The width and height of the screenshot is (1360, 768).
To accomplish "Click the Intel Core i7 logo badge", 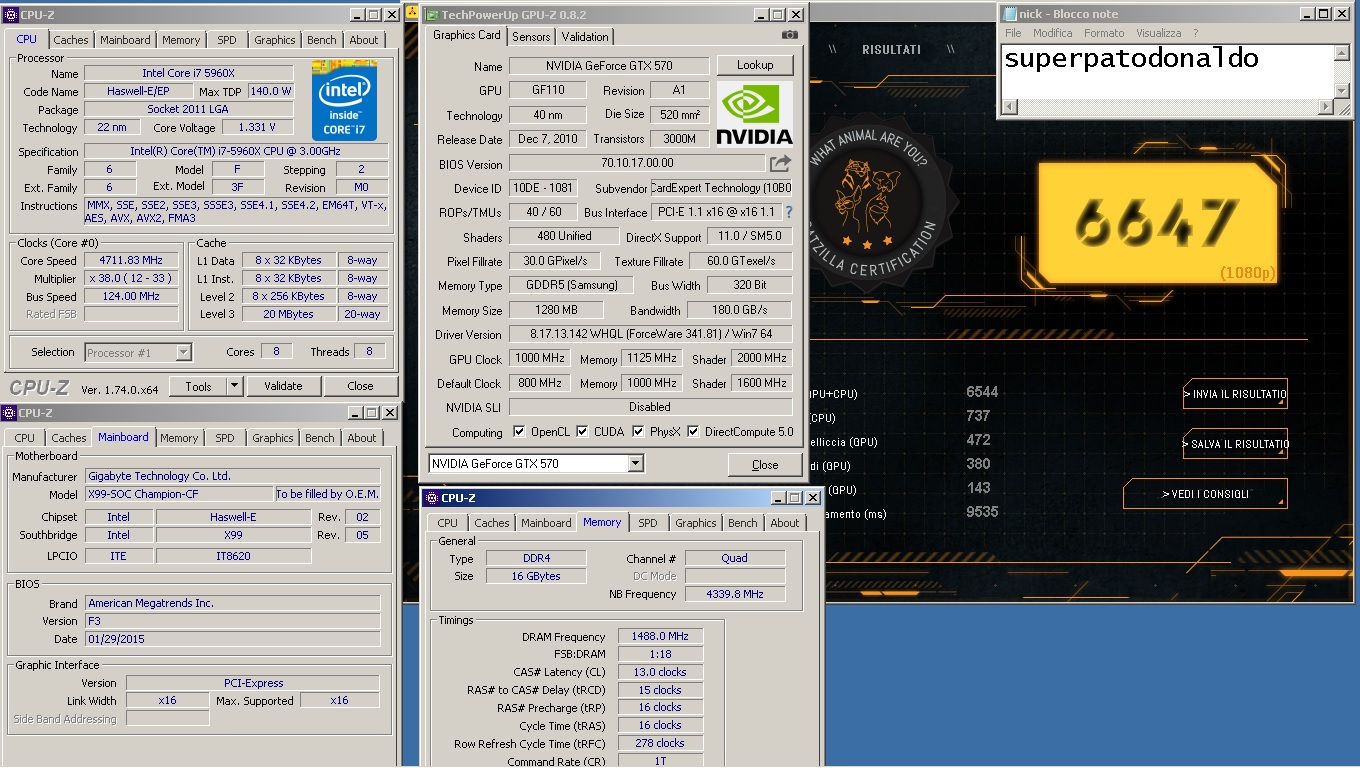I will [344, 100].
